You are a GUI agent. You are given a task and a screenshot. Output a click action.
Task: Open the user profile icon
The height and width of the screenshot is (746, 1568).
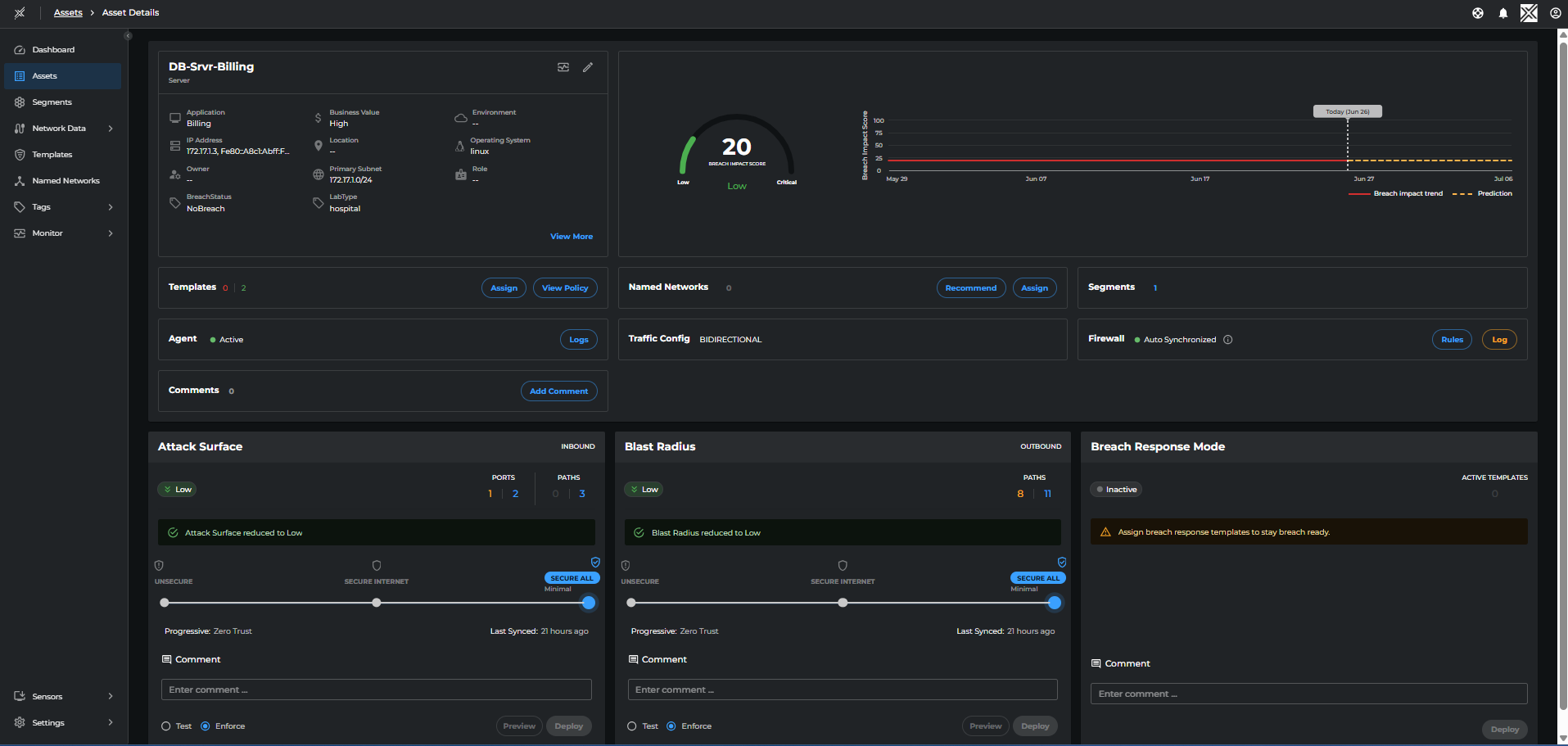tap(1556, 13)
